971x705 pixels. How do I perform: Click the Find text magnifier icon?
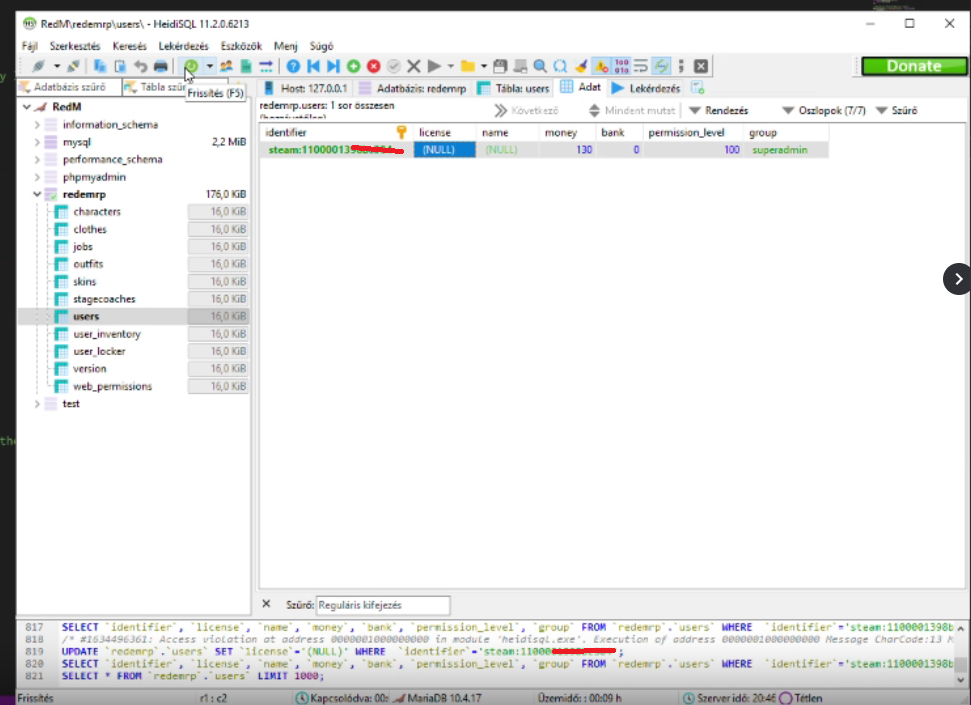click(540, 66)
